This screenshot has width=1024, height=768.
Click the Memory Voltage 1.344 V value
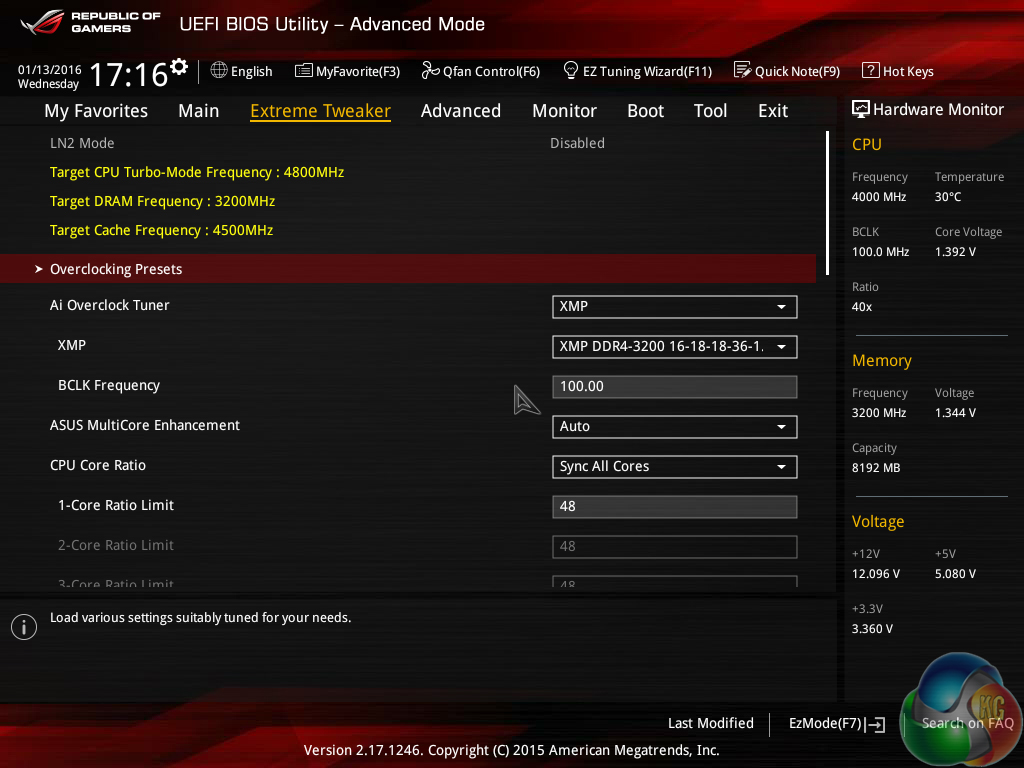pyautogui.click(x=955, y=413)
